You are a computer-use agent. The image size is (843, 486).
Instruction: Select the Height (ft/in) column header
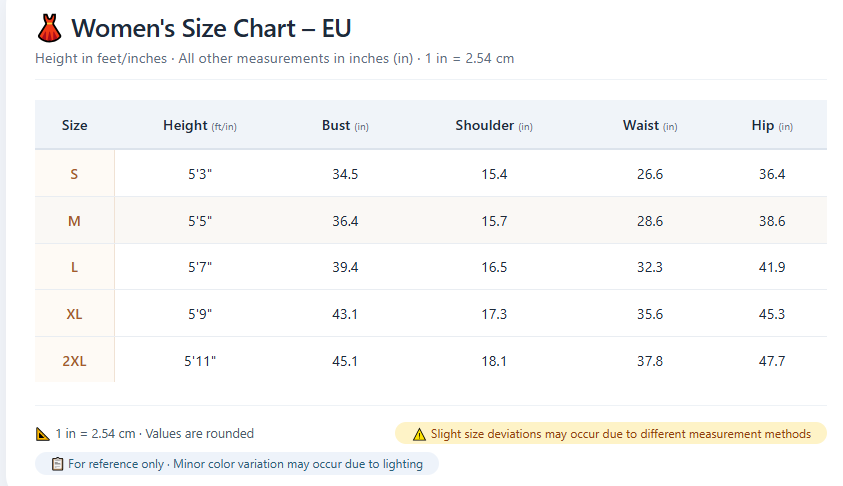(200, 125)
